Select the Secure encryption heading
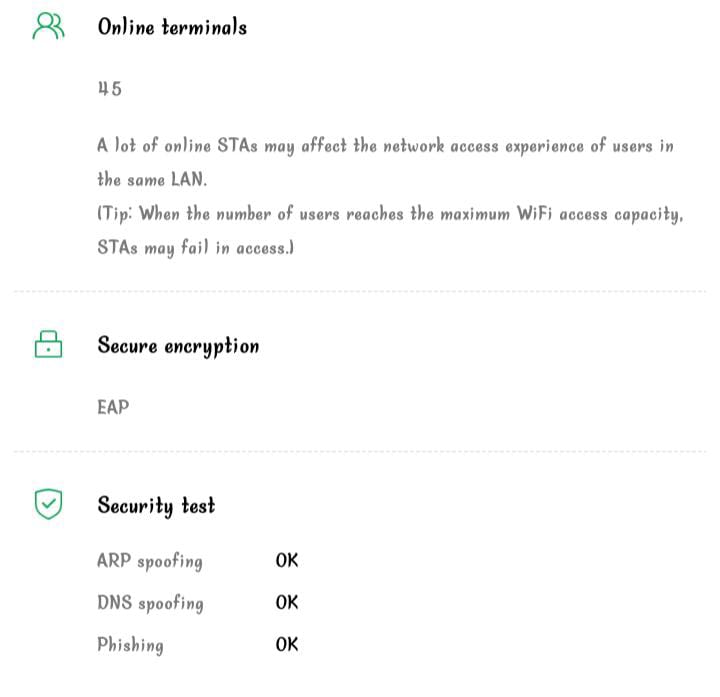 pyautogui.click(x=178, y=346)
